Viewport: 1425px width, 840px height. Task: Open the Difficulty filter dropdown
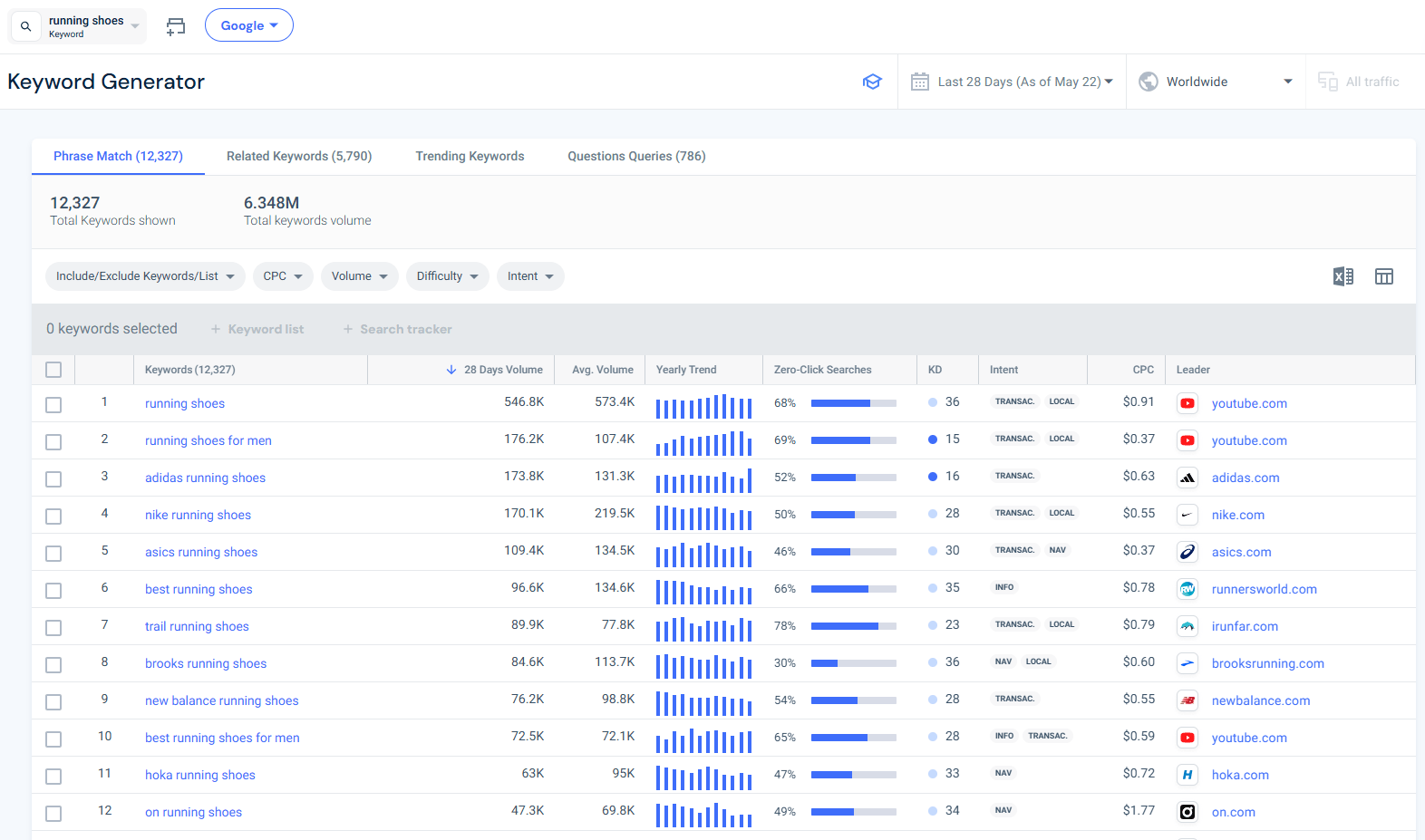click(x=448, y=276)
